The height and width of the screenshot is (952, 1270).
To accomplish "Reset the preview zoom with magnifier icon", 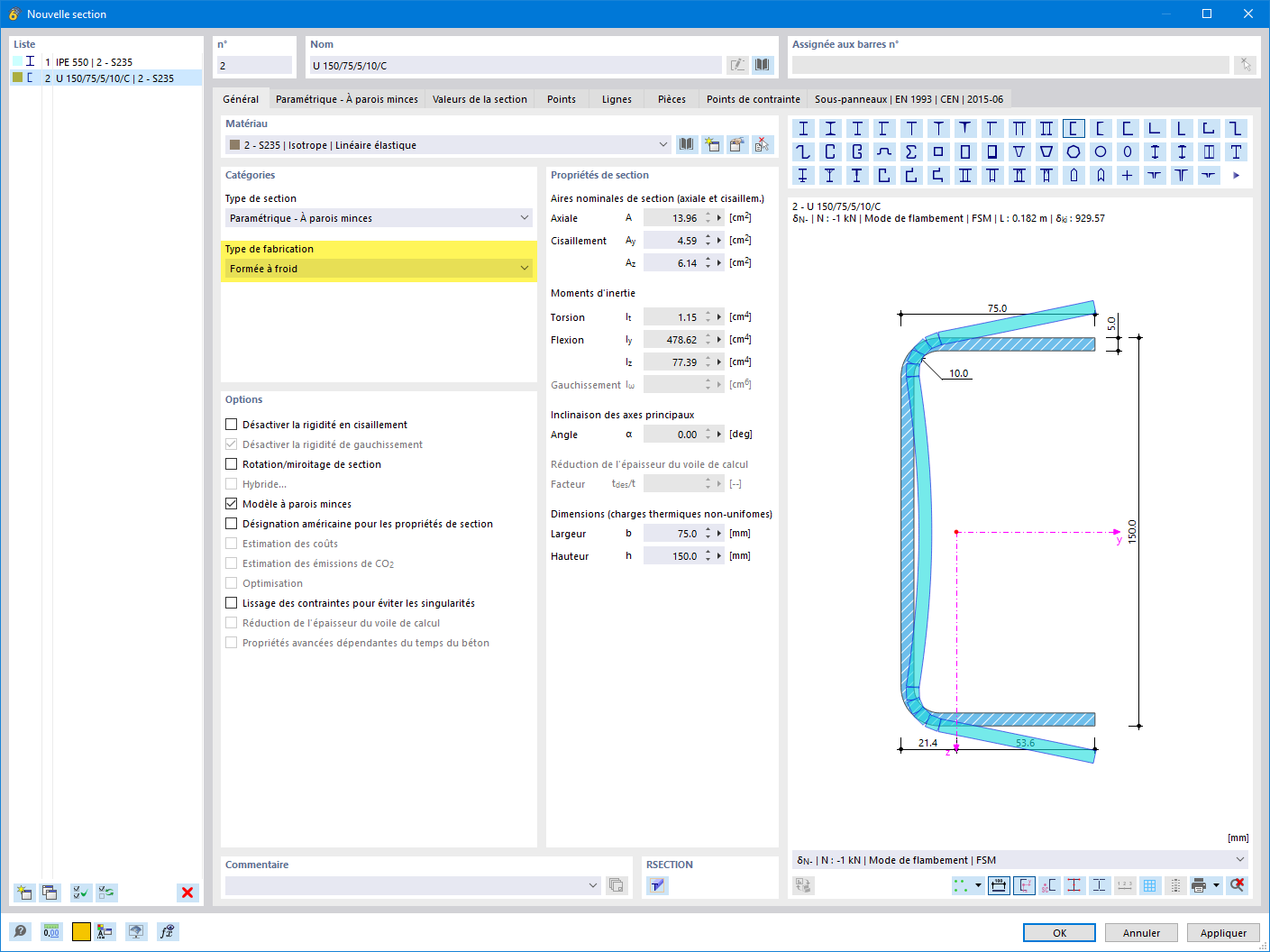I will (x=1238, y=885).
